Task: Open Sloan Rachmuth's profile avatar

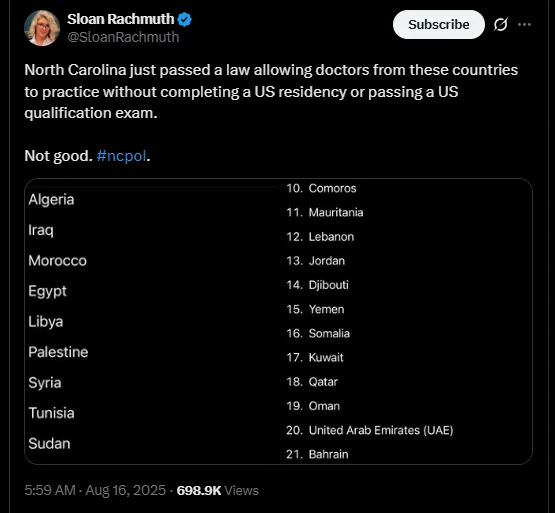Action: click(42, 28)
